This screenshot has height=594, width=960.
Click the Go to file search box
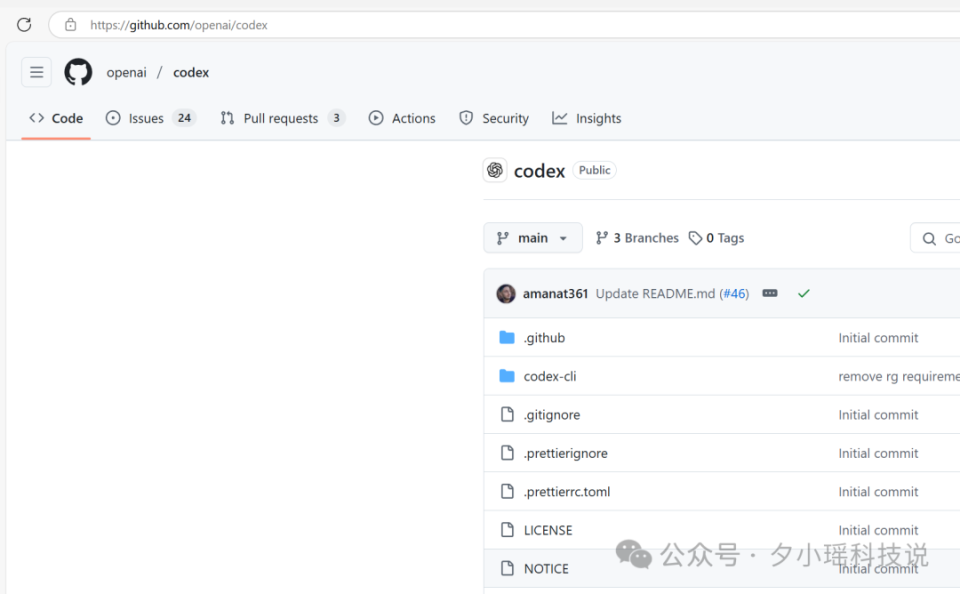pyautogui.click(x=935, y=238)
